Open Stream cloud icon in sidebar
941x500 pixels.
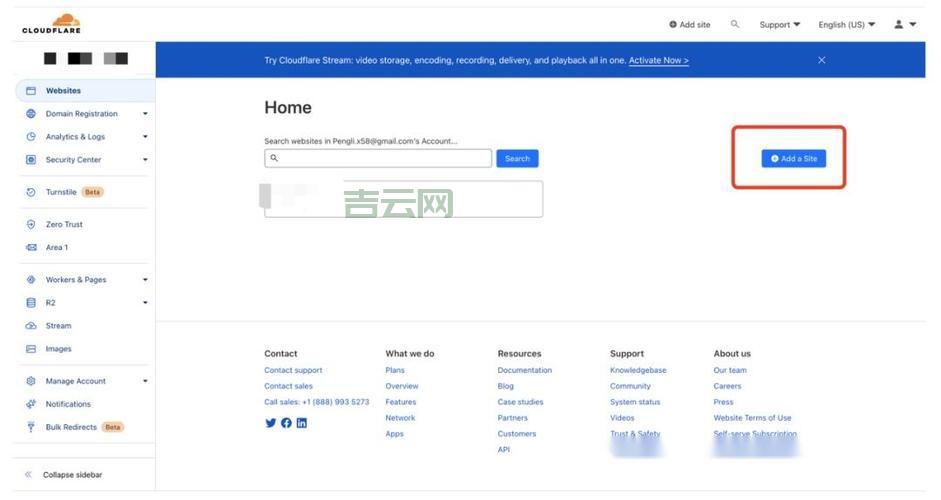pyautogui.click(x=31, y=326)
